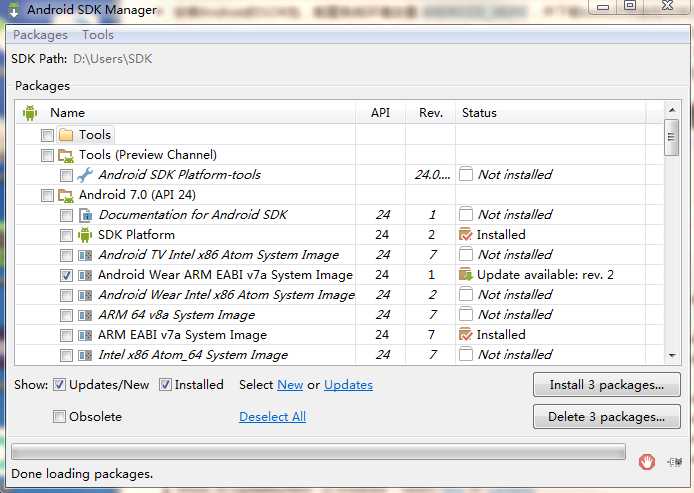This screenshot has height=493, width=694.
Task: Click the Android robot icon in Name header
Action: [x=30, y=113]
